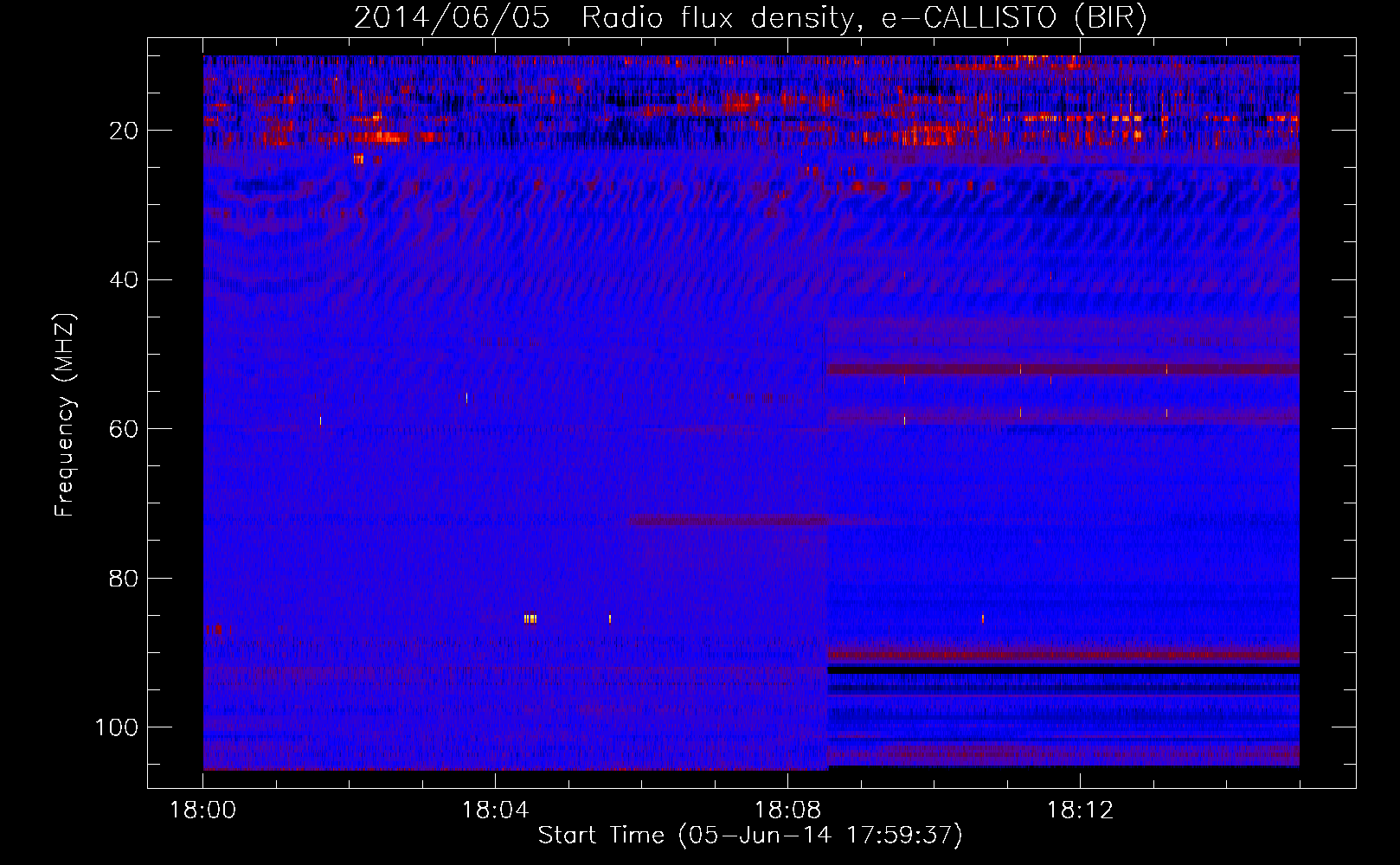Click the "60" frequency tick label
The width and height of the screenshot is (1400, 865).
tap(125, 429)
